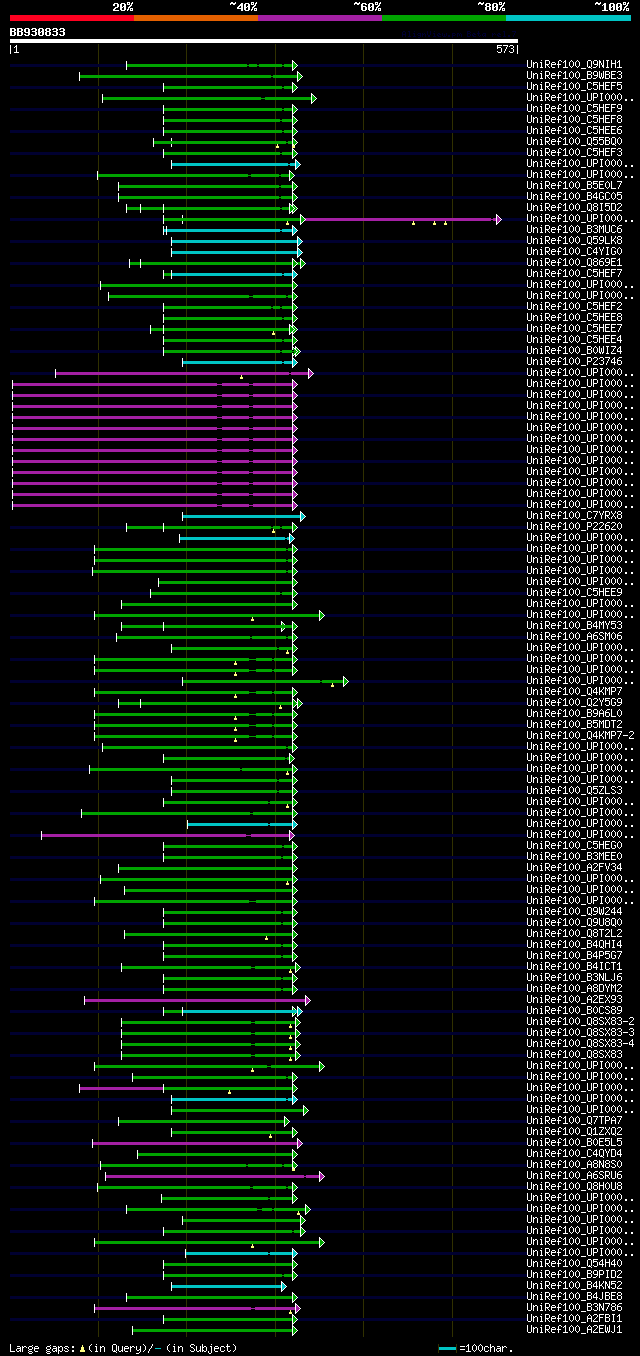The height and width of the screenshot is (1356, 640).
Task: Open the UniRef100_Q9NIH1 hit
Action: click(572, 65)
